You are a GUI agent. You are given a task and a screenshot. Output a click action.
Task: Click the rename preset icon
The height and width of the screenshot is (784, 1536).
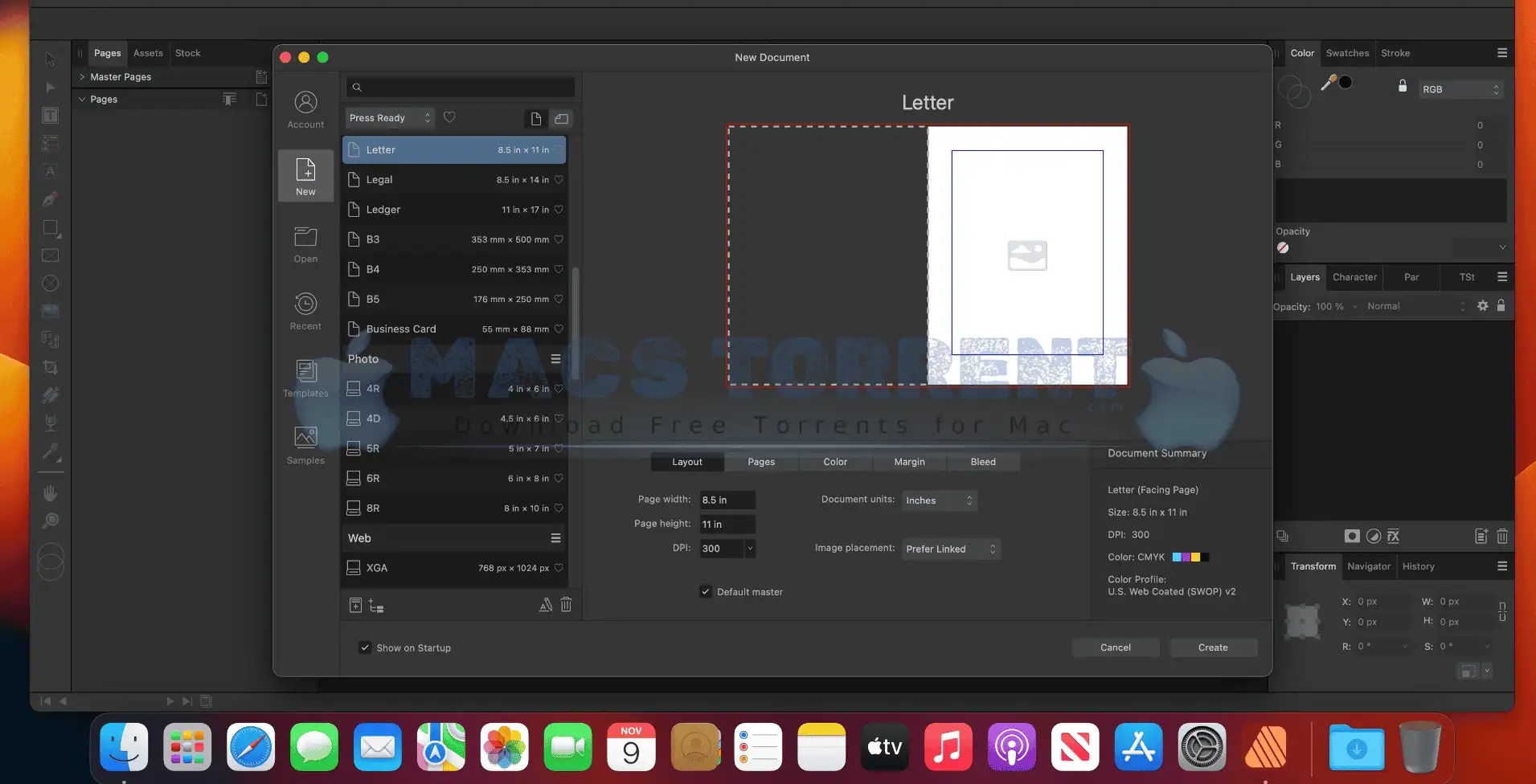point(545,605)
